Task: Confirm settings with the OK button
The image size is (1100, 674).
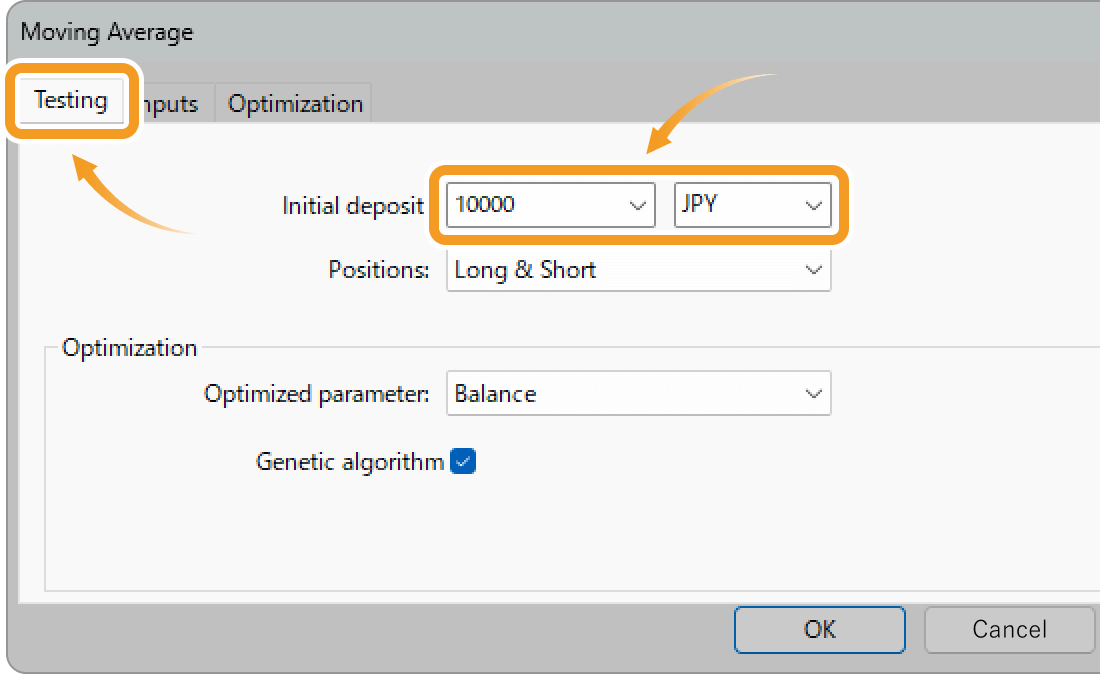Action: point(819,629)
